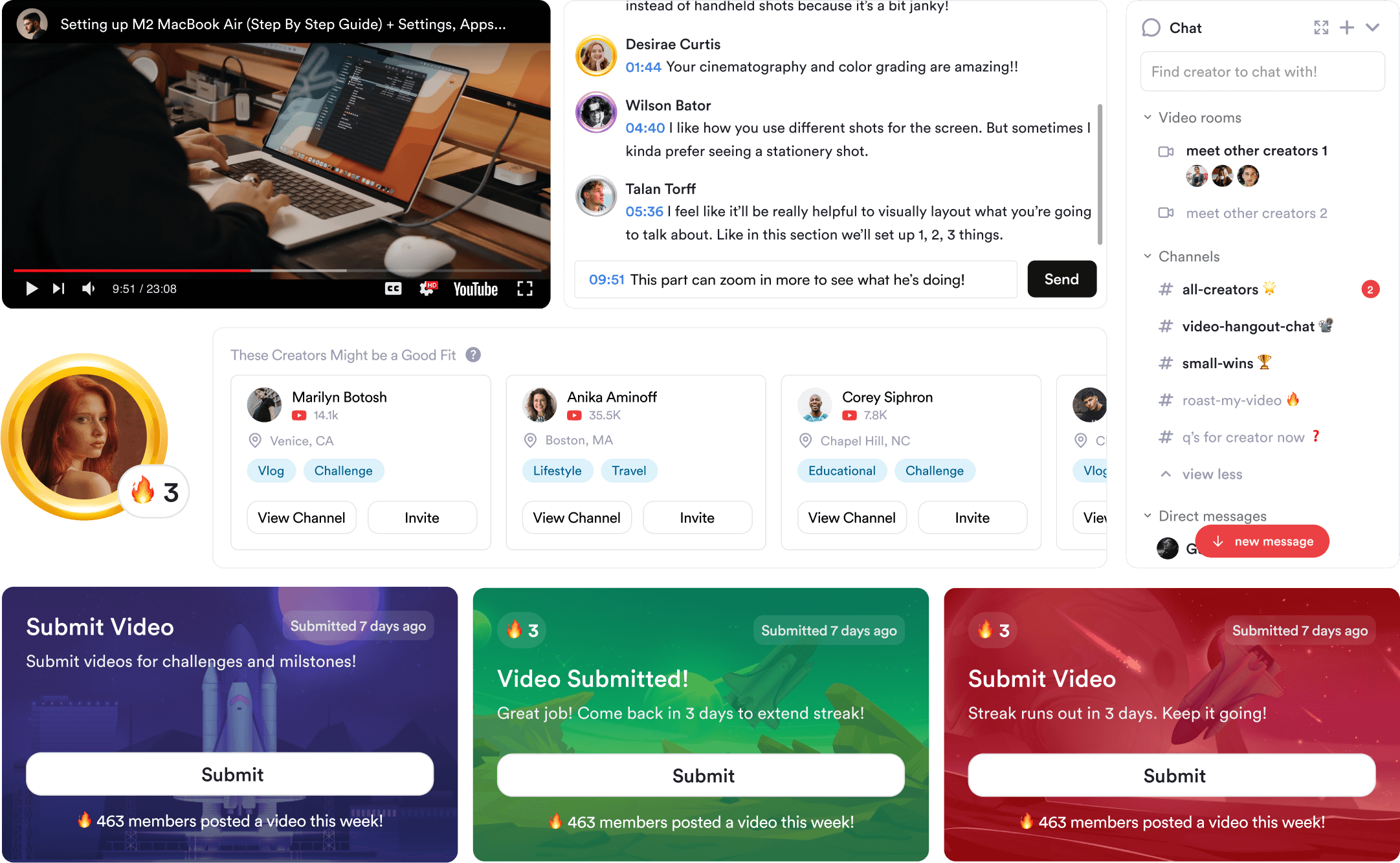Click Invite button for Marilyn Botosh

point(422,518)
